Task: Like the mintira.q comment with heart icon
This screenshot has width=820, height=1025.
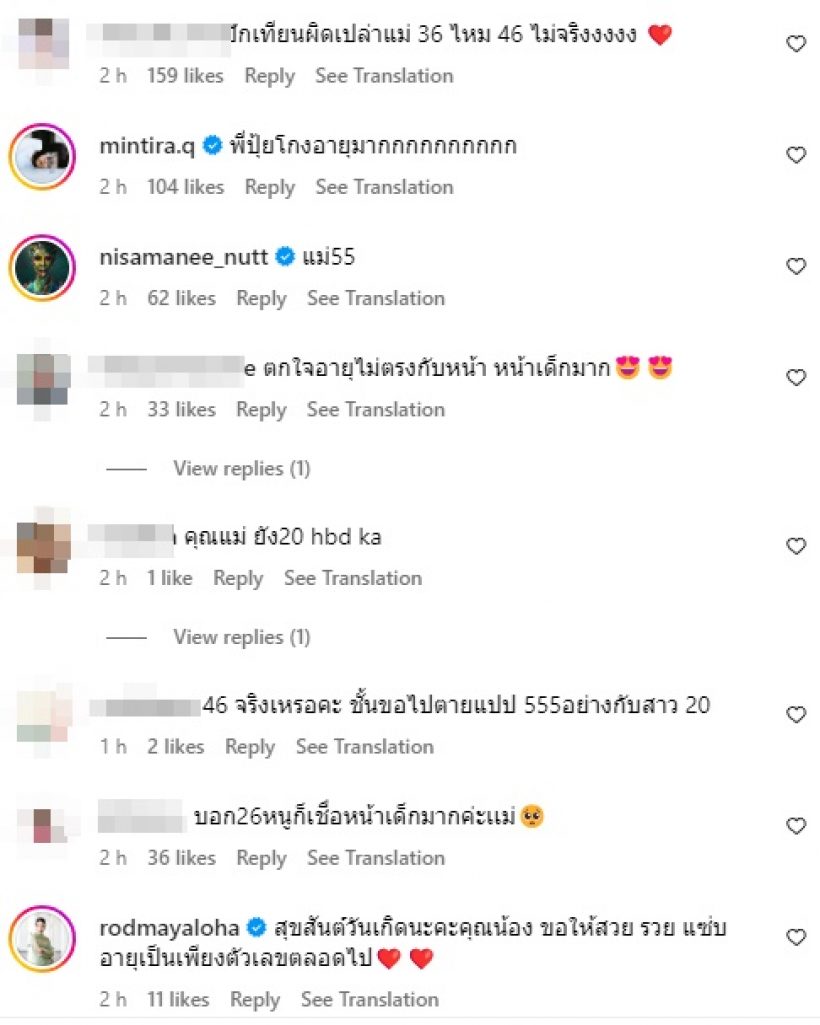Action: pos(796,155)
